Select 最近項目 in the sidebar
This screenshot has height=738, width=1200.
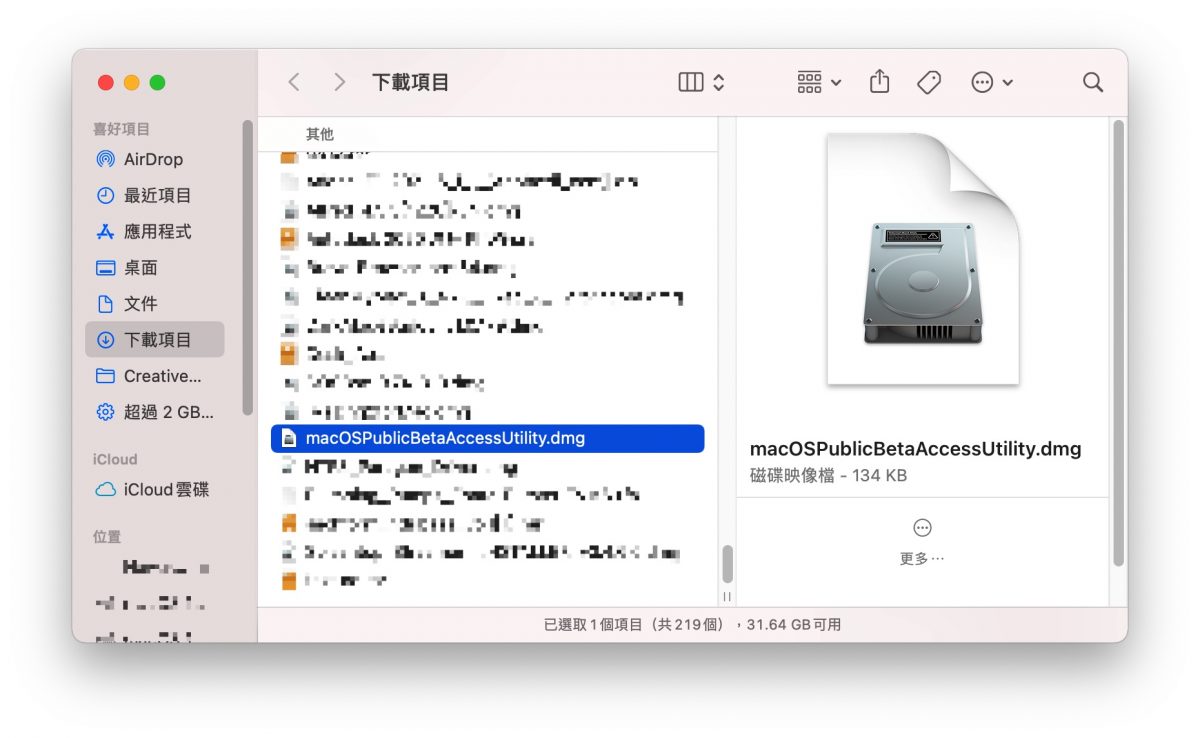click(154, 195)
